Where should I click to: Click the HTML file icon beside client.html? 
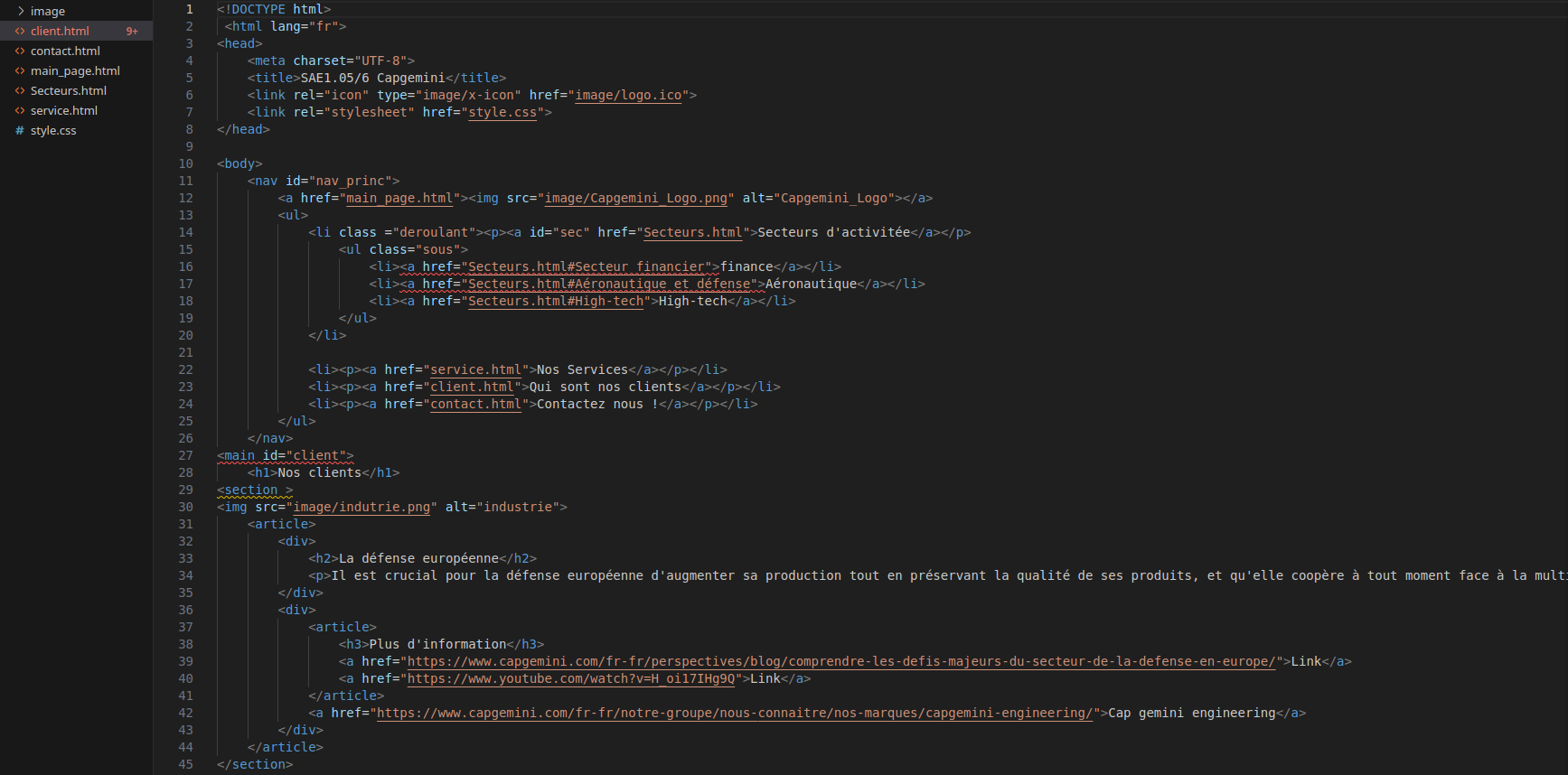20,31
